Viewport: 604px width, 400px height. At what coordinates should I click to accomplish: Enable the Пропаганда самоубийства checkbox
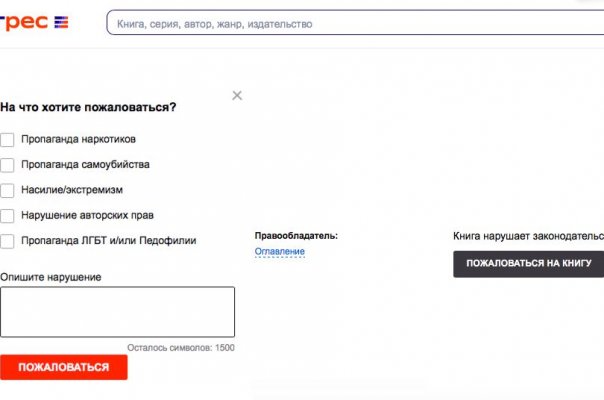(7, 165)
